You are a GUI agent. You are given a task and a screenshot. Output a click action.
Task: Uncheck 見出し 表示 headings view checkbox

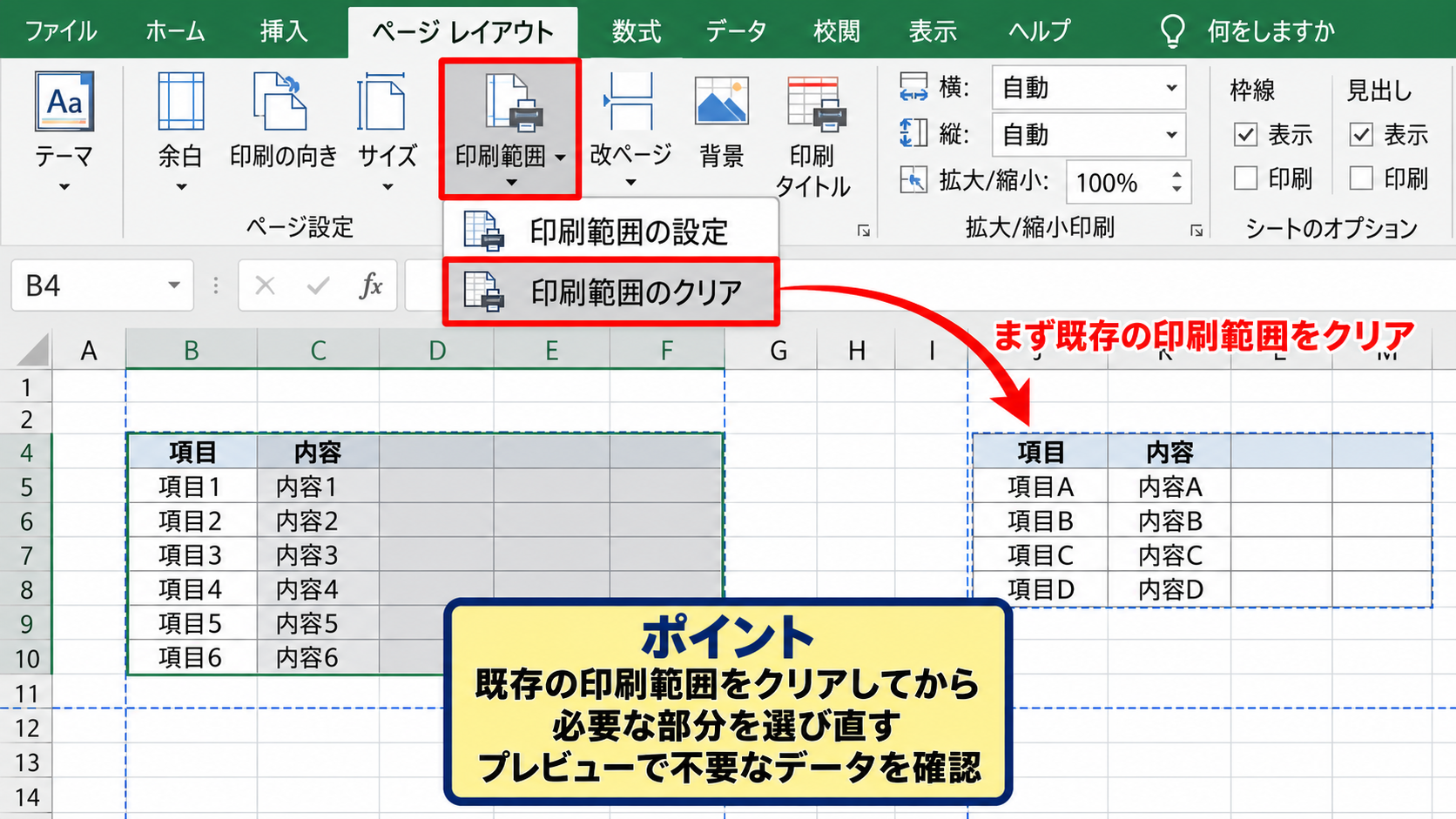[1361, 135]
